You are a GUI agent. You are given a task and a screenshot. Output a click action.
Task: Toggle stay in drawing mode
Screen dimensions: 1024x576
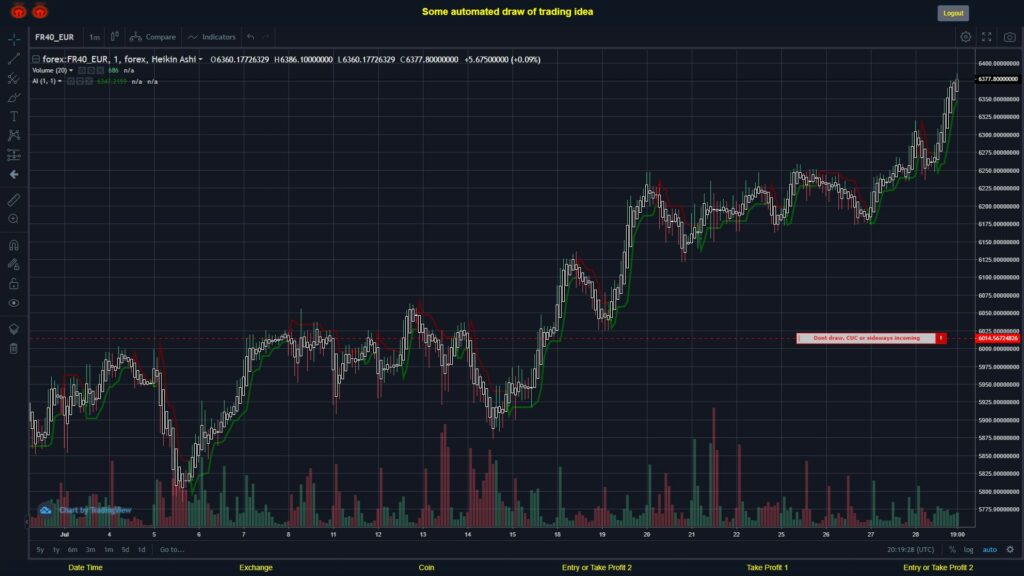pyautogui.click(x=14, y=264)
